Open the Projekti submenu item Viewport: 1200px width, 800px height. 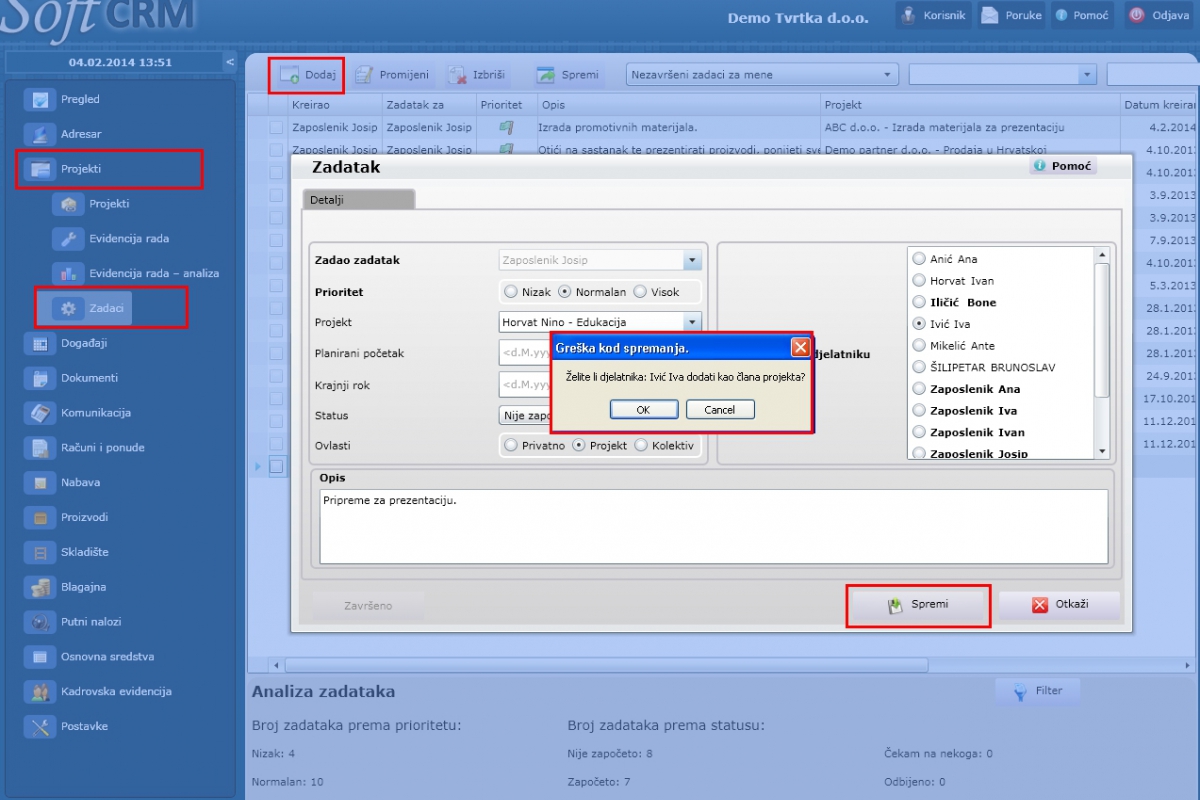coord(109,204)
